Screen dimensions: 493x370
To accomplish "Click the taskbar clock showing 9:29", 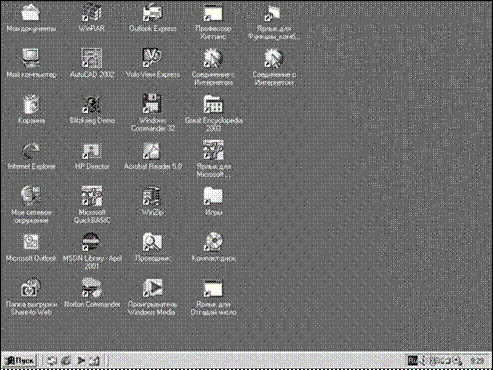I will pos(477,360).
